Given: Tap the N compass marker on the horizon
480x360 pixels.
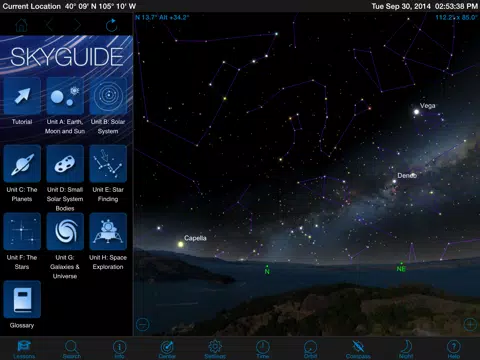Looking at the screenshot, I should pos(267,271).
